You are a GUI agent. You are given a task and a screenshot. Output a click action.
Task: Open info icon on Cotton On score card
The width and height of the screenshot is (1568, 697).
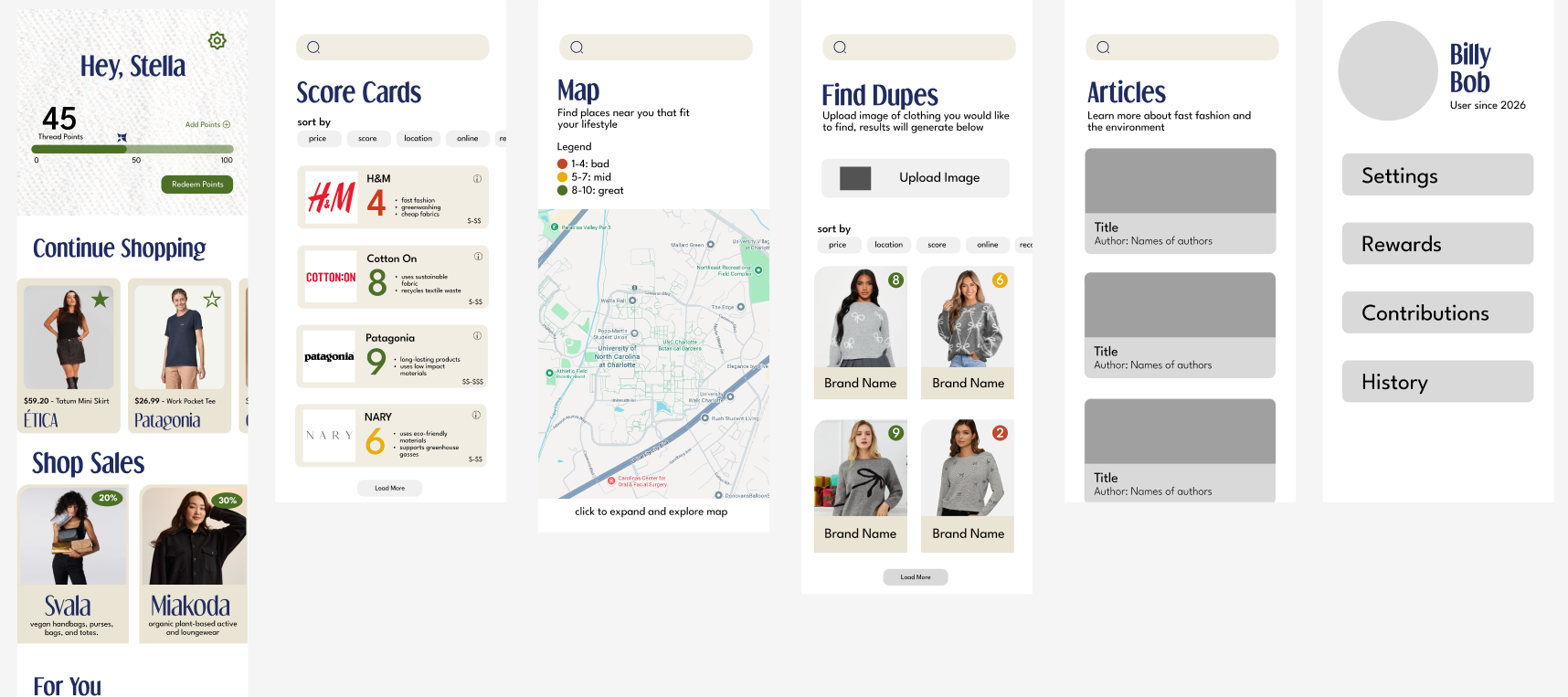point(478,257)
